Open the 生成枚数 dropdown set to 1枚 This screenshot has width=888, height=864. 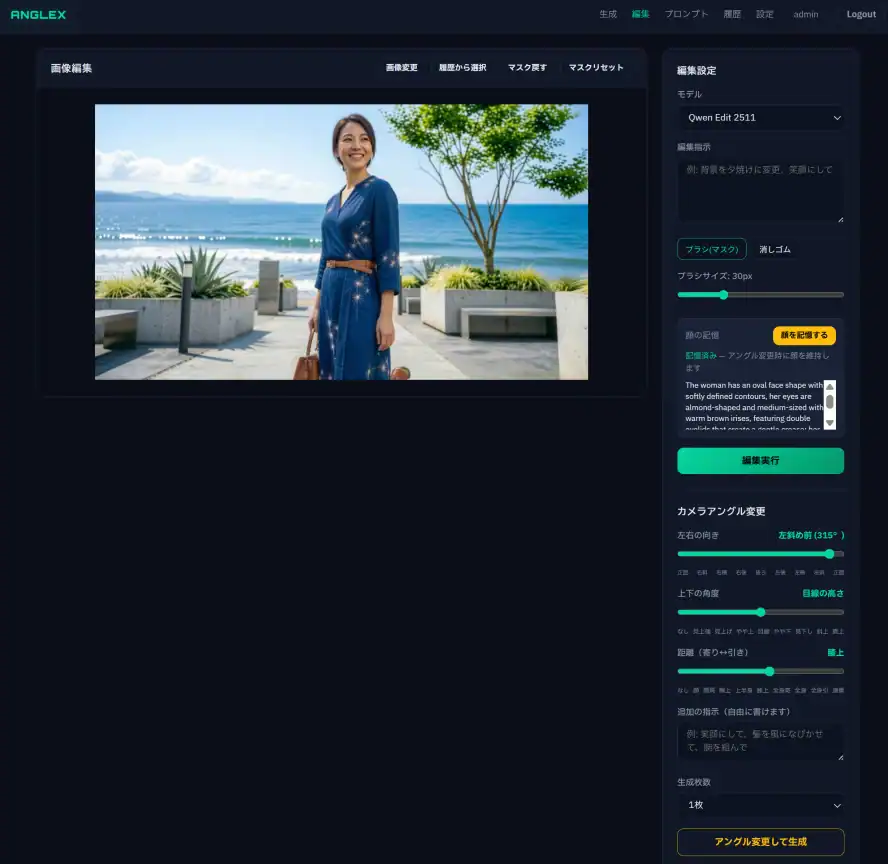click(761, 805)
